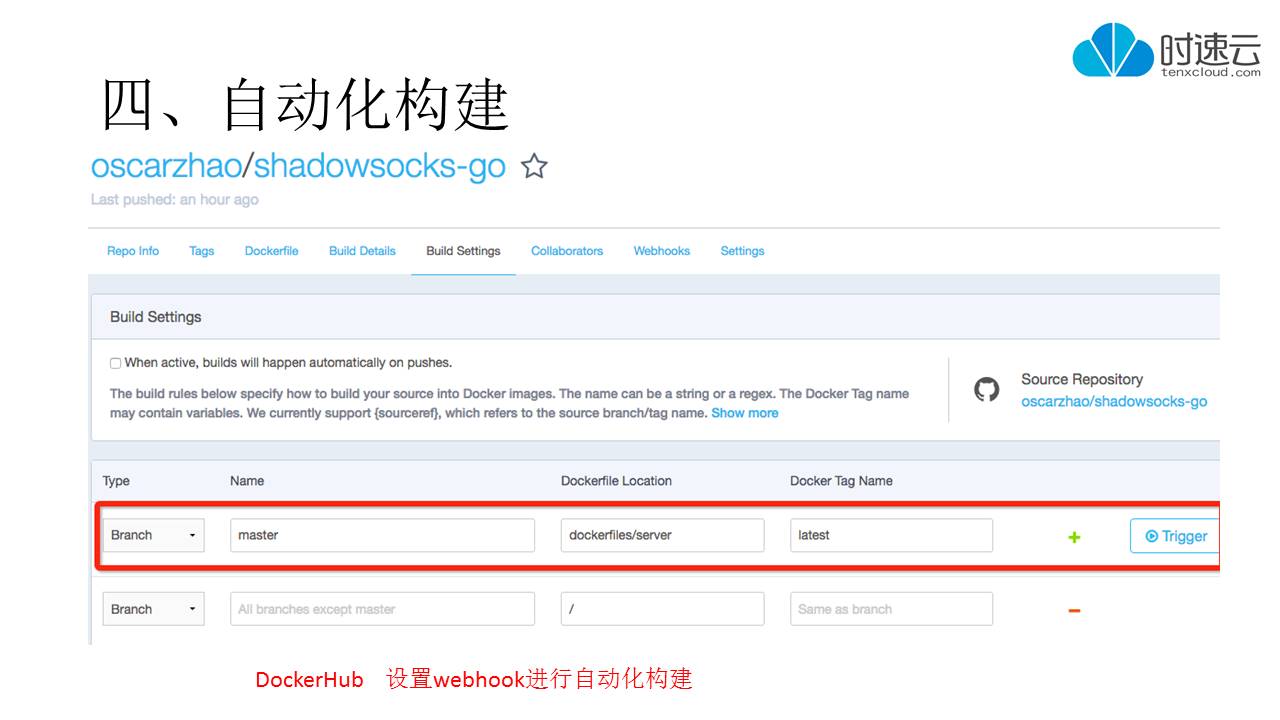This screenshot has height=720, width=1280.
Task: Open the Settings tab
Action: coord(742,251)
